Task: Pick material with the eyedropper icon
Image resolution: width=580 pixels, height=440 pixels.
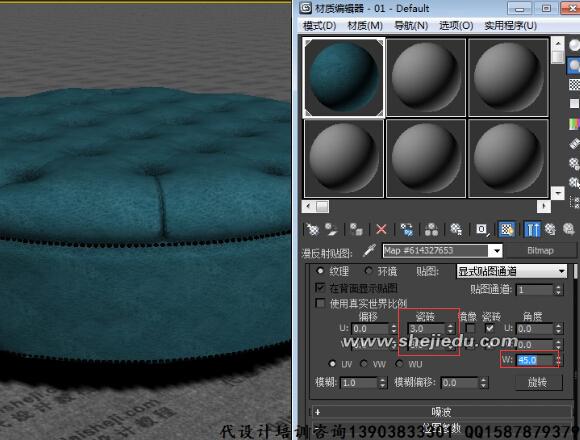Action: (x=369, y=251)
